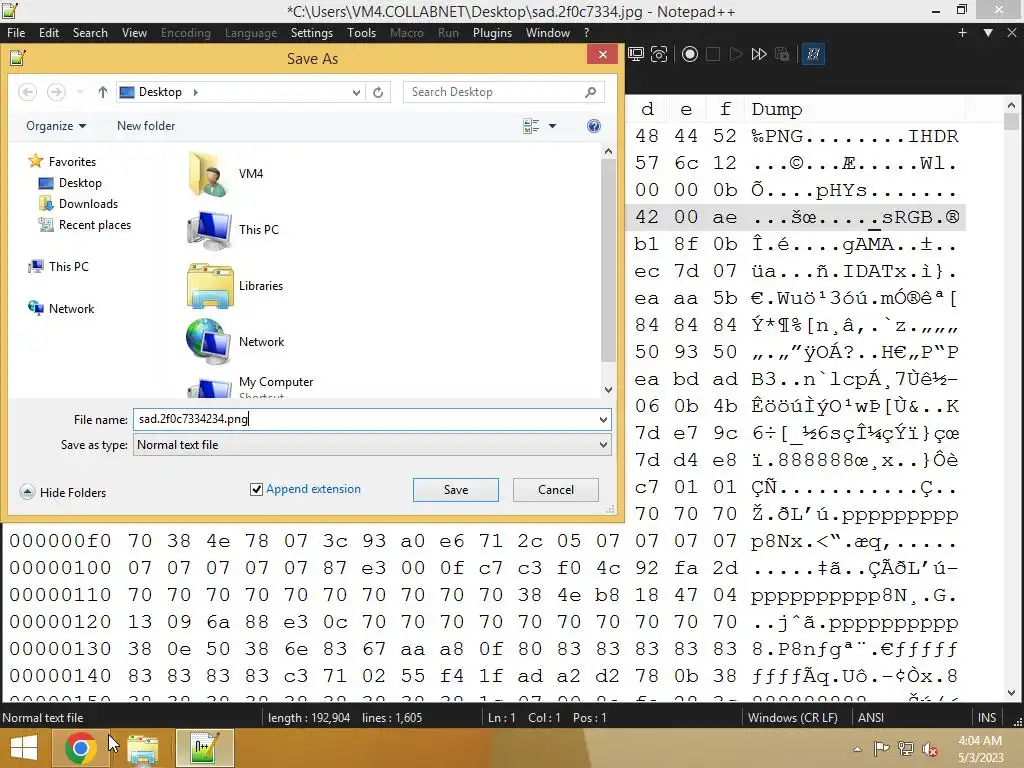Click the muted volume icon in system tray

[929, 748]
